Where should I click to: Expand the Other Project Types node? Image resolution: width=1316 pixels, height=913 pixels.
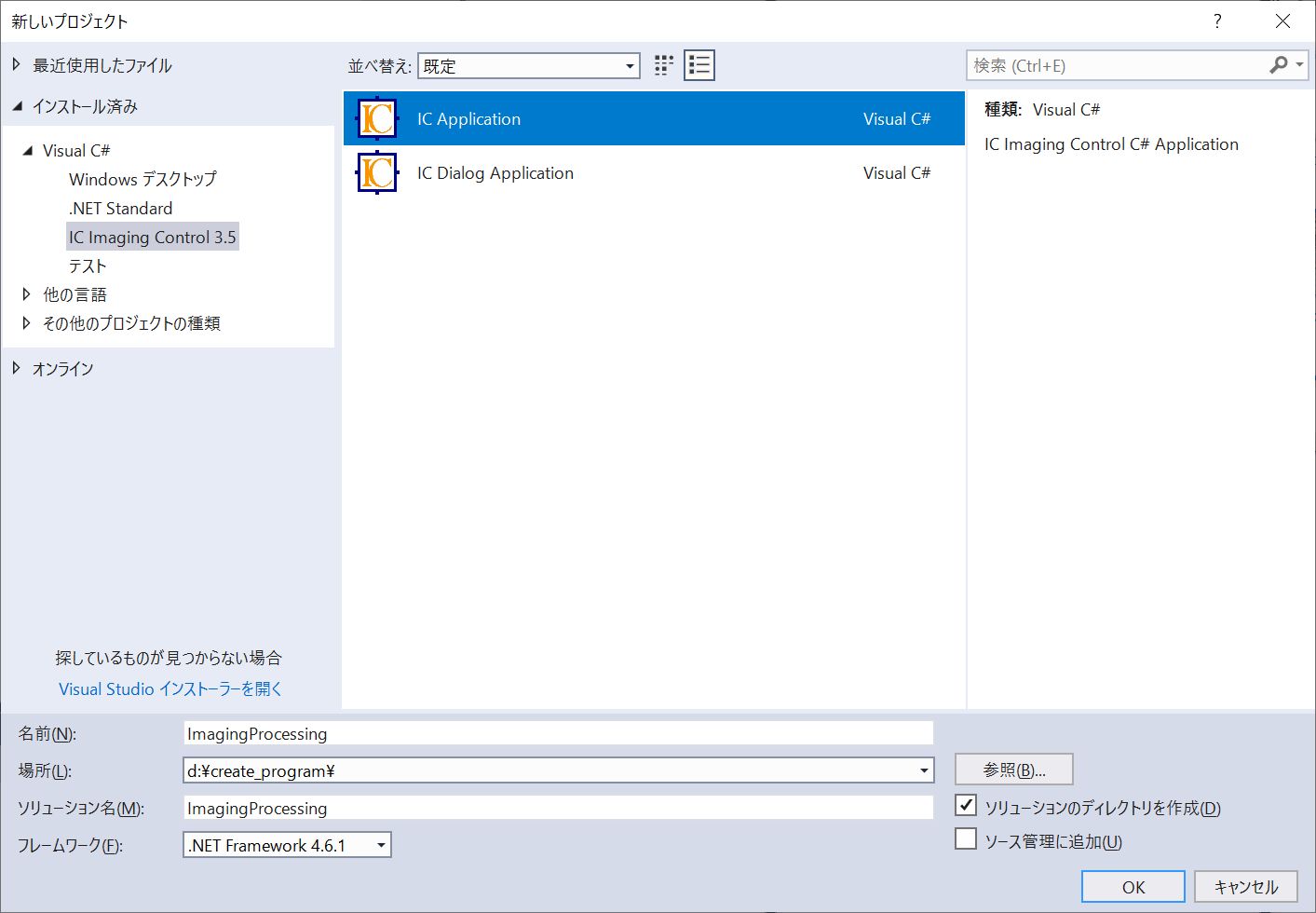point(27,323)
